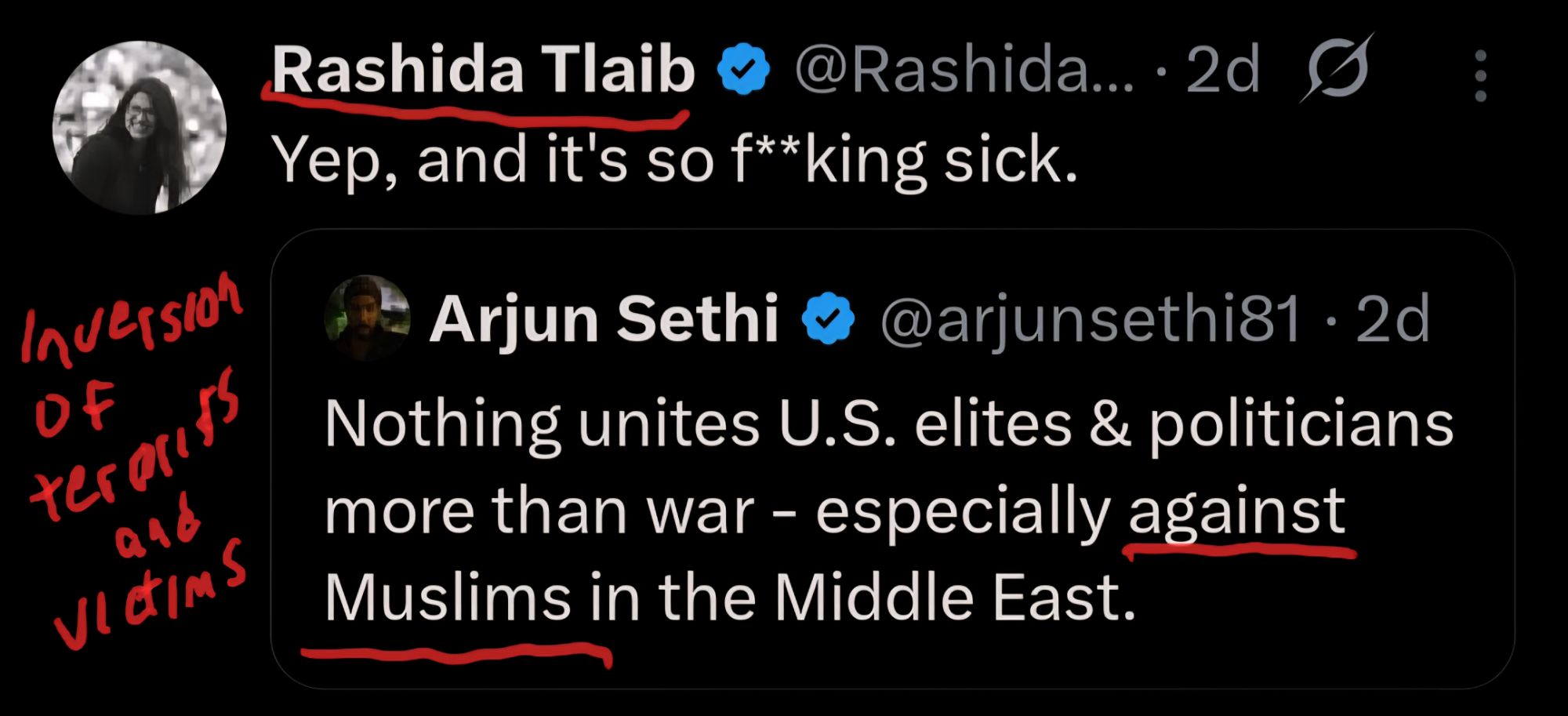
Task: Open the three-dot more options menu
Action: pyautogui.click(x=1480, y=76)
